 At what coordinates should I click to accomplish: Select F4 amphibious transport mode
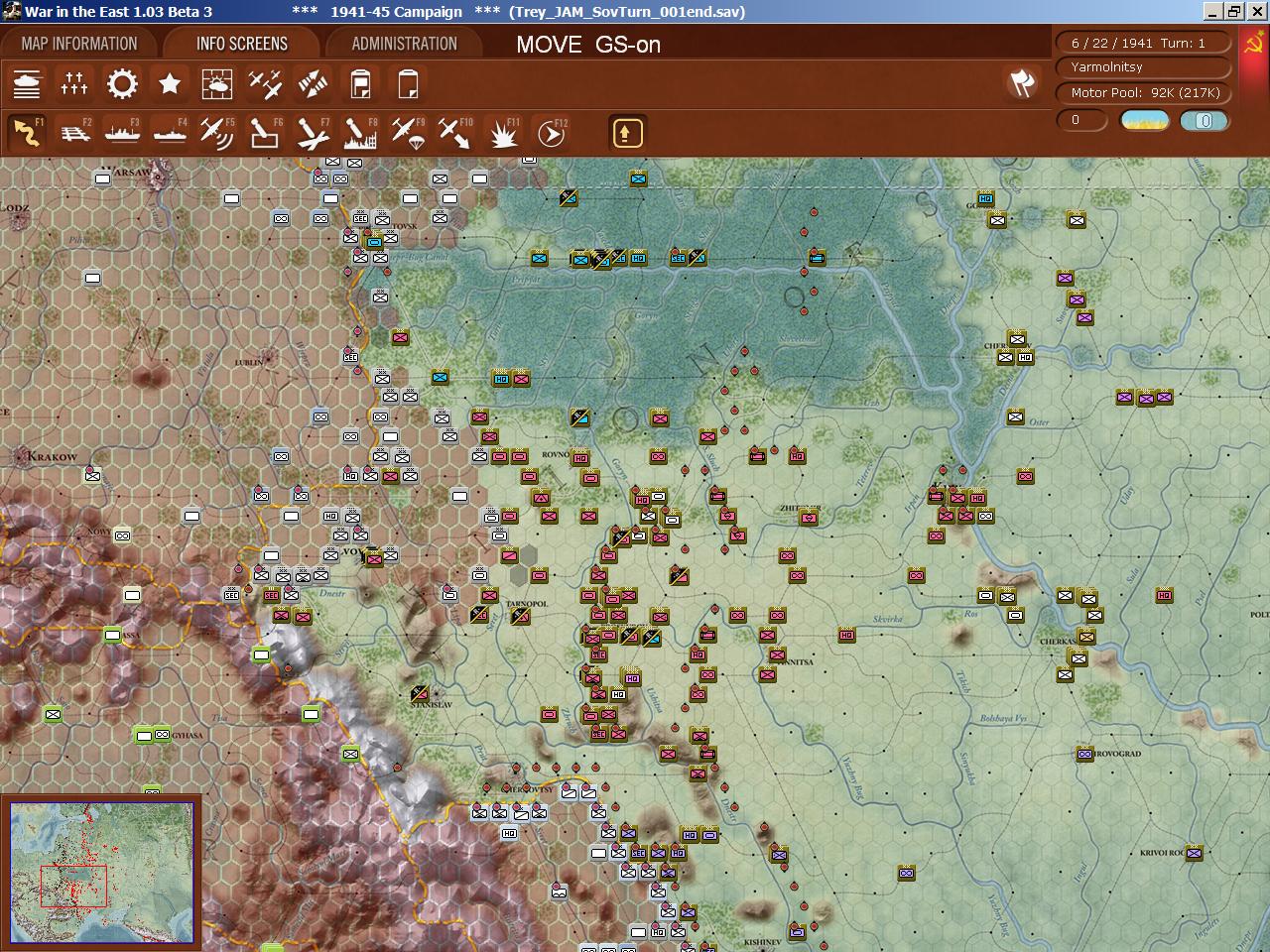(170, 132)
